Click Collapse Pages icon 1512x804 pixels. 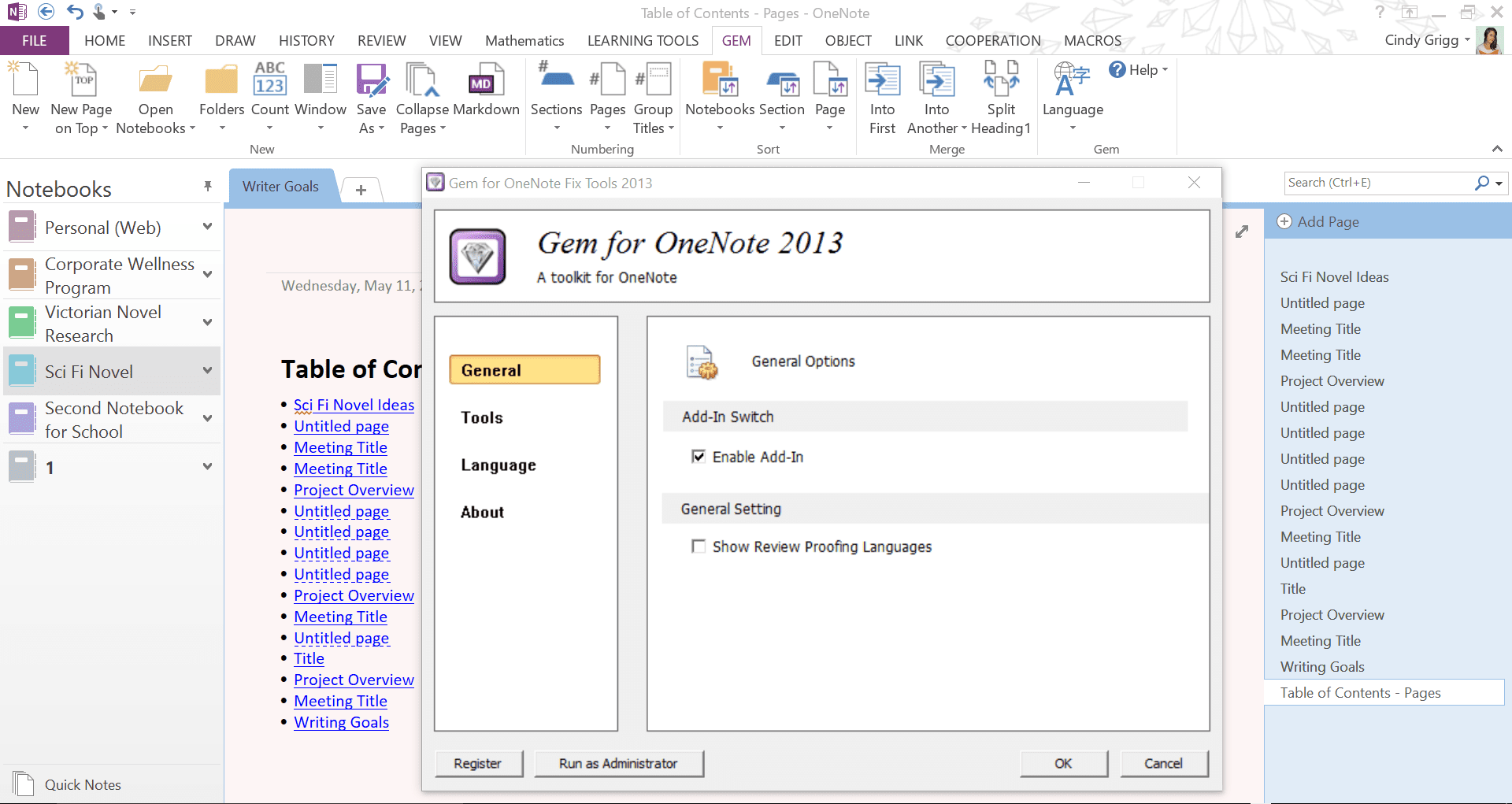(421, 80)
